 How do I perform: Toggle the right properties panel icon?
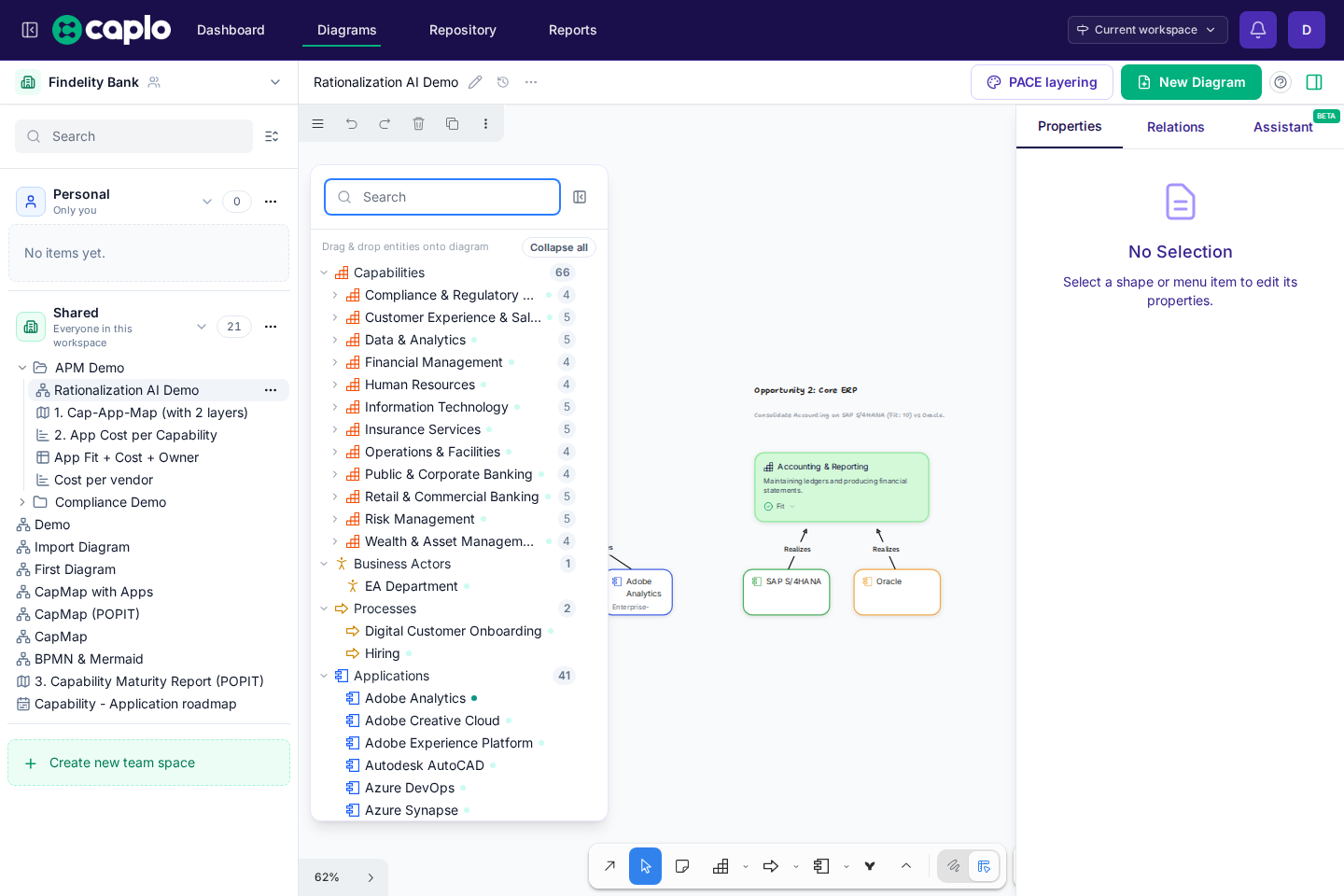point(1314,82)
